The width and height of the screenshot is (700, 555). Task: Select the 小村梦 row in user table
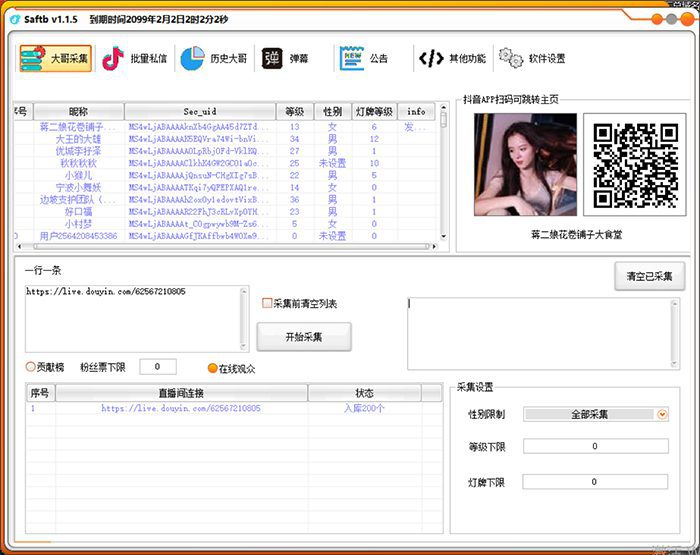tap(78, 224)
